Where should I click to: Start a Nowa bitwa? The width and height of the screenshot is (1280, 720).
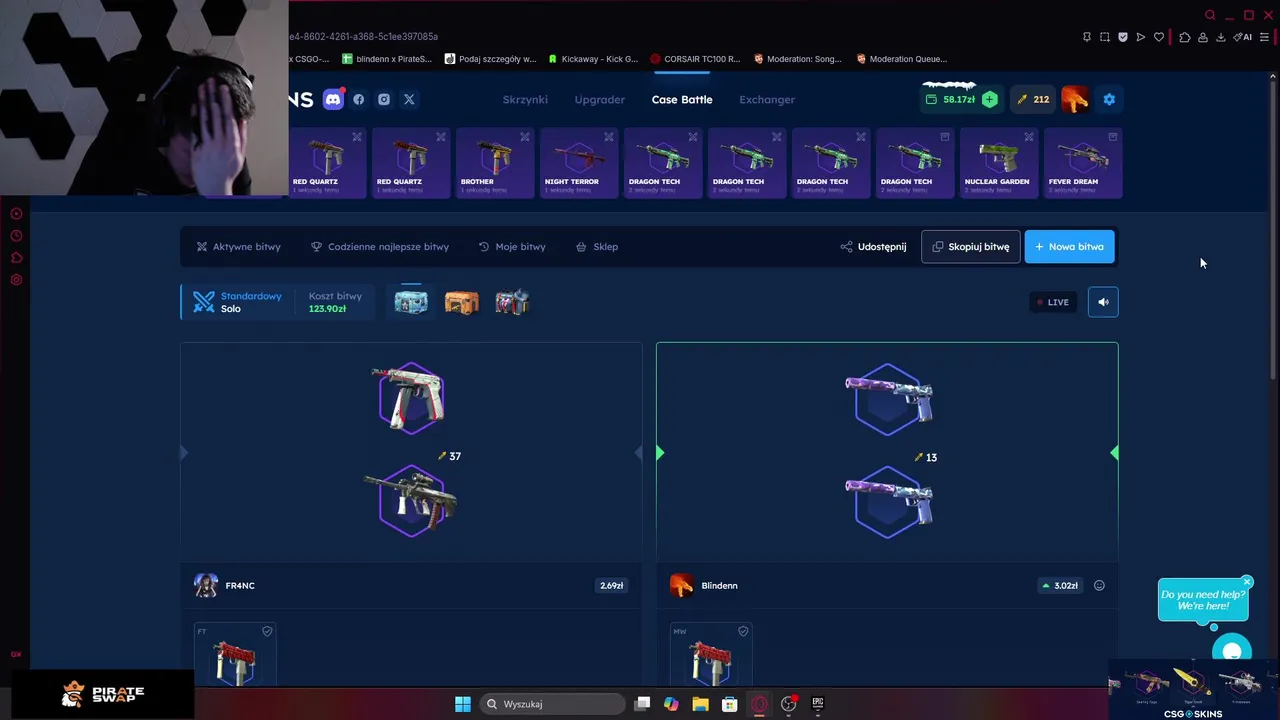point(1069,246)
